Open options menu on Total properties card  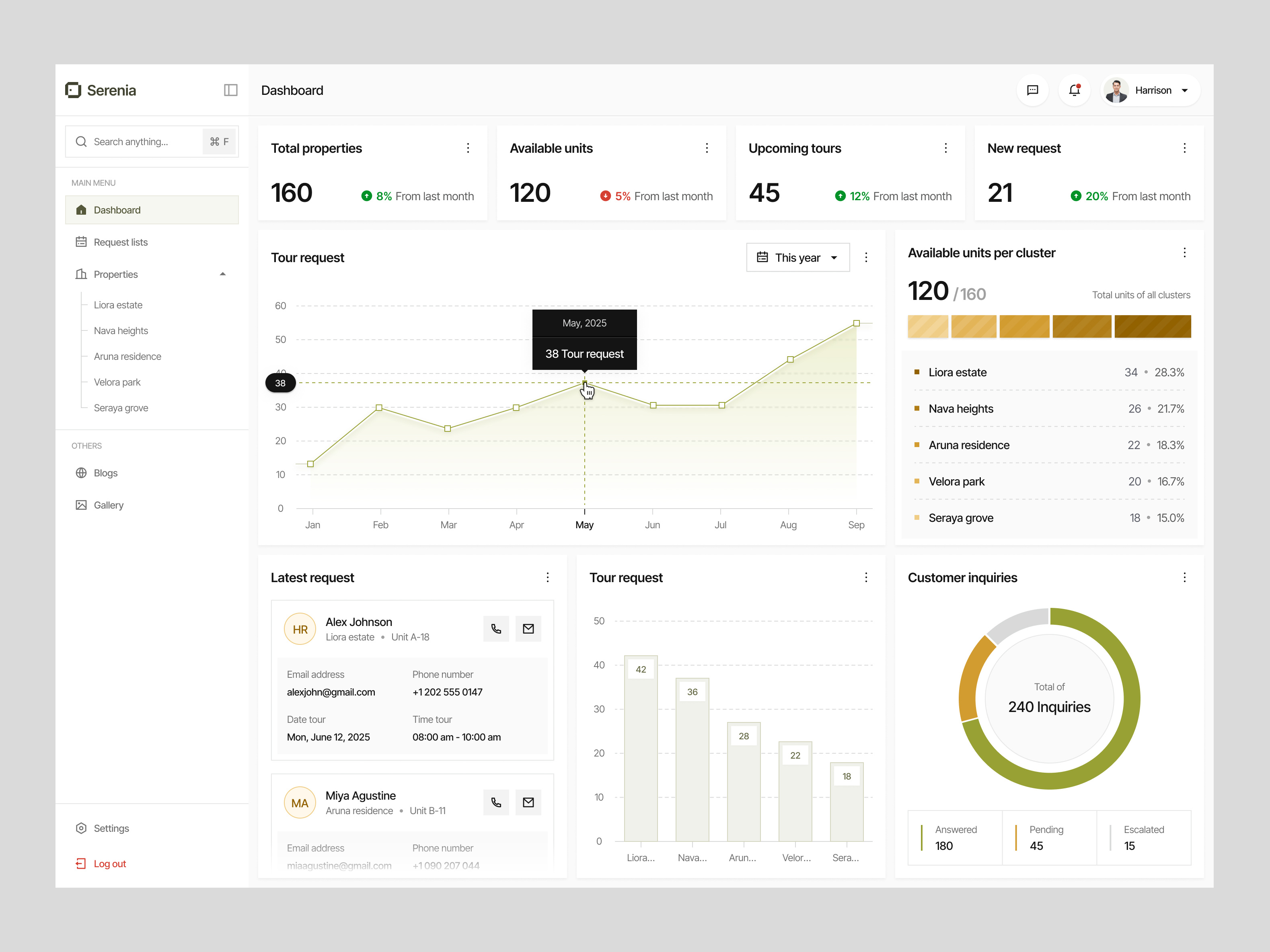point(468,148)
